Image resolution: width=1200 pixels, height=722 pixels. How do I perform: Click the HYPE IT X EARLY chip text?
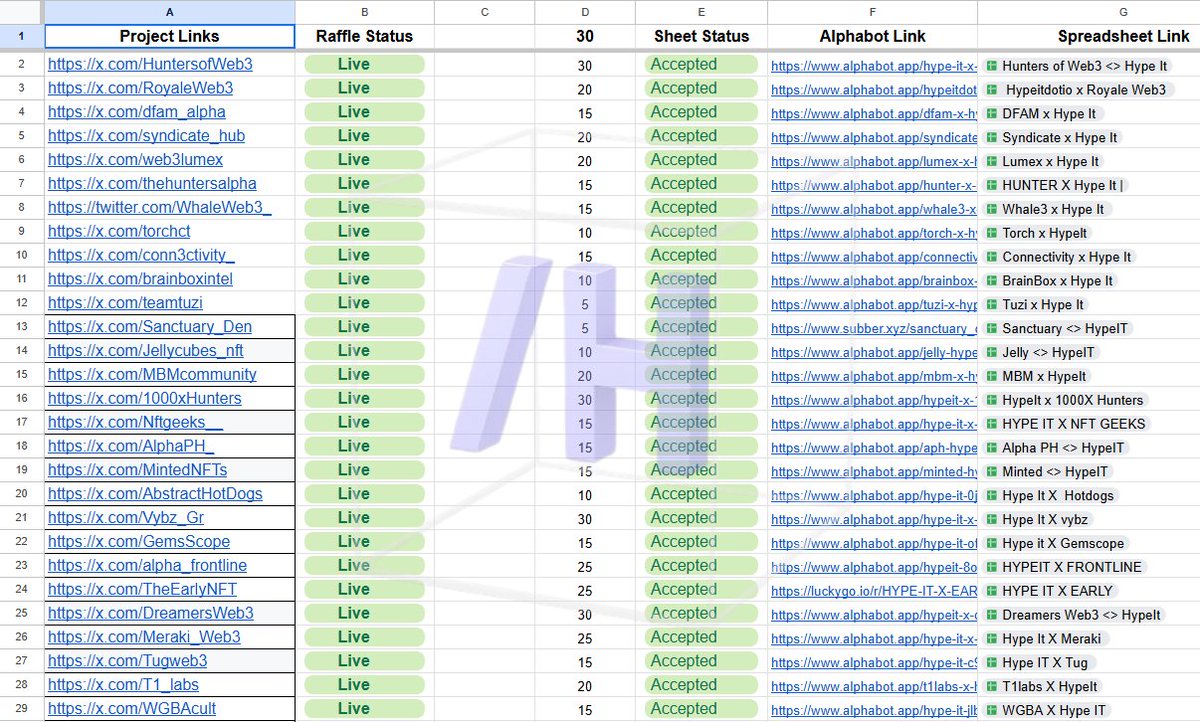click(x=1057, y=590)
